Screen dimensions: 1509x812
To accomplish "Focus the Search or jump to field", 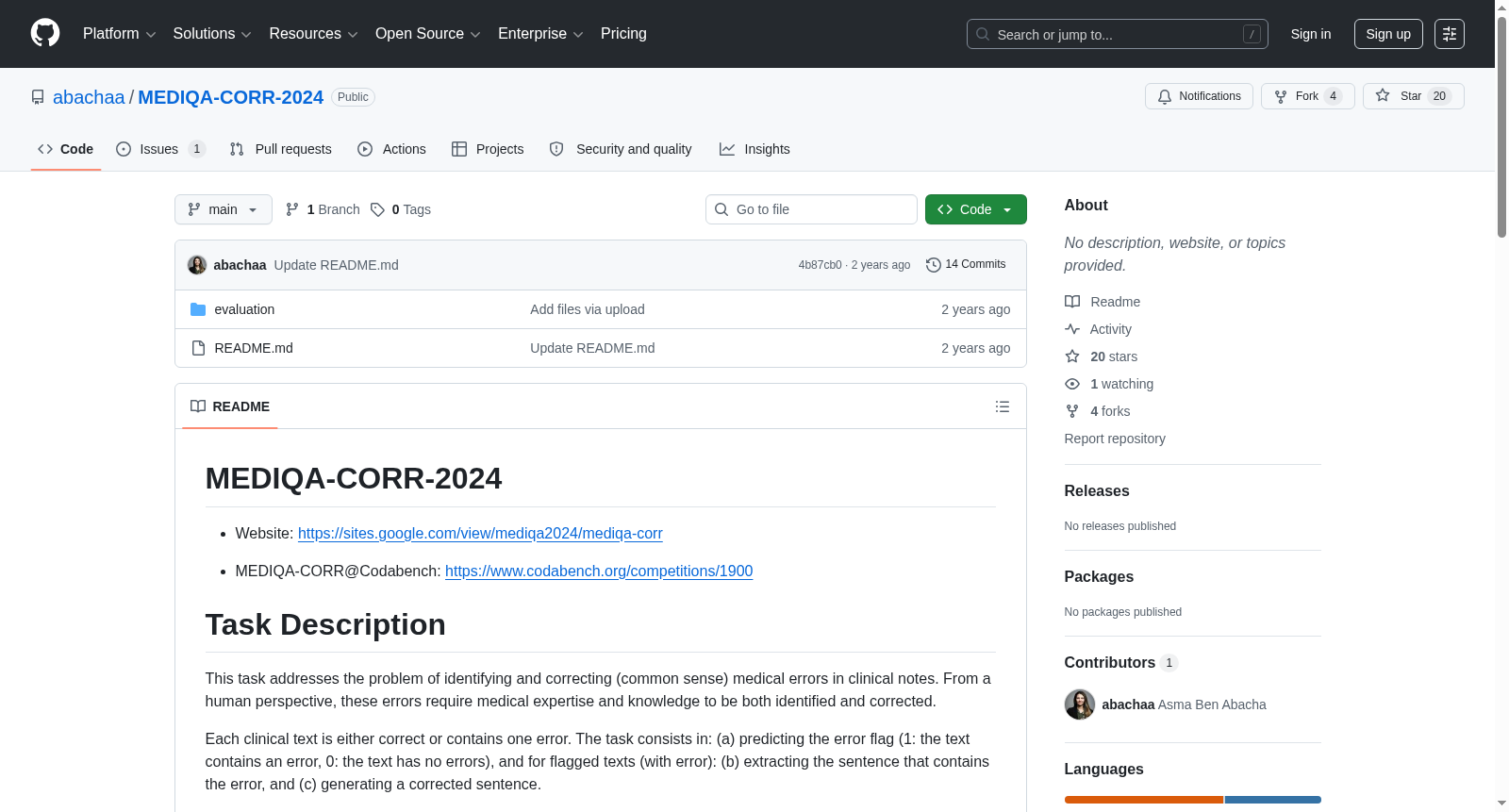I will pyautogui.click(x=1118, y=34).
